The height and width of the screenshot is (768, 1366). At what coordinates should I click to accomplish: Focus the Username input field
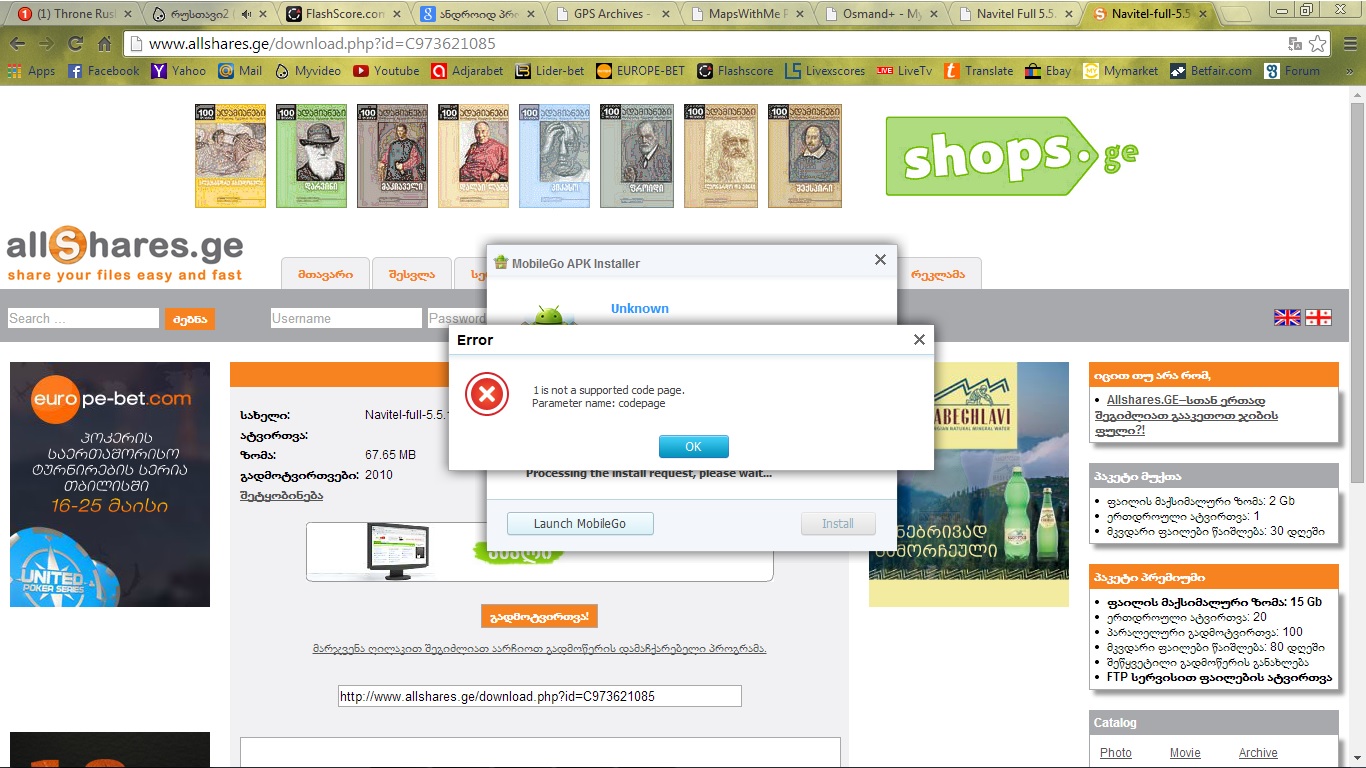(346, 318)
